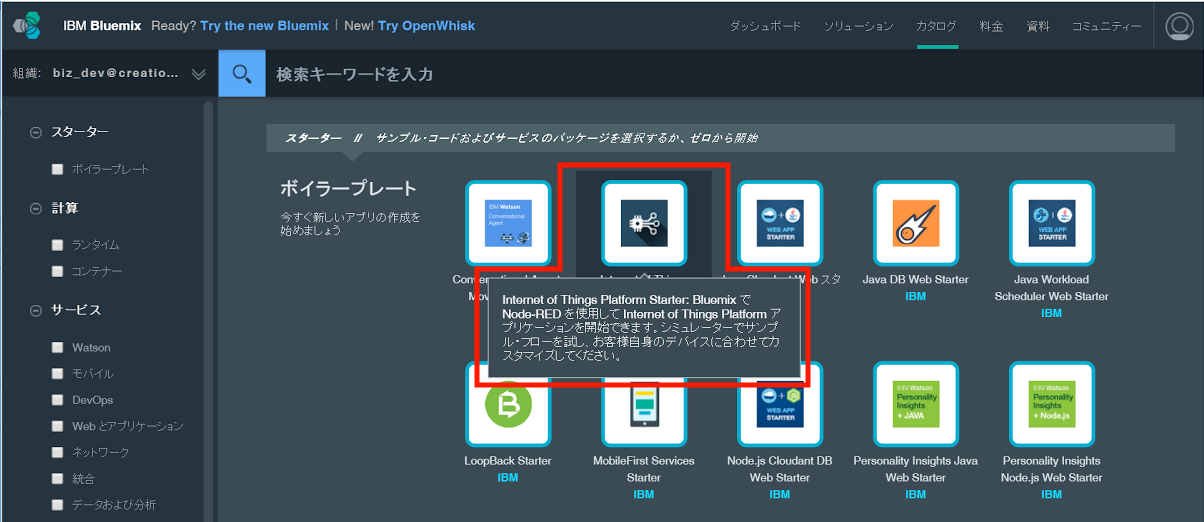This screenshot has height=522, width=1204.
Task: Open the Java DB Web Starter tile
Action: click(x=916, y=223)
